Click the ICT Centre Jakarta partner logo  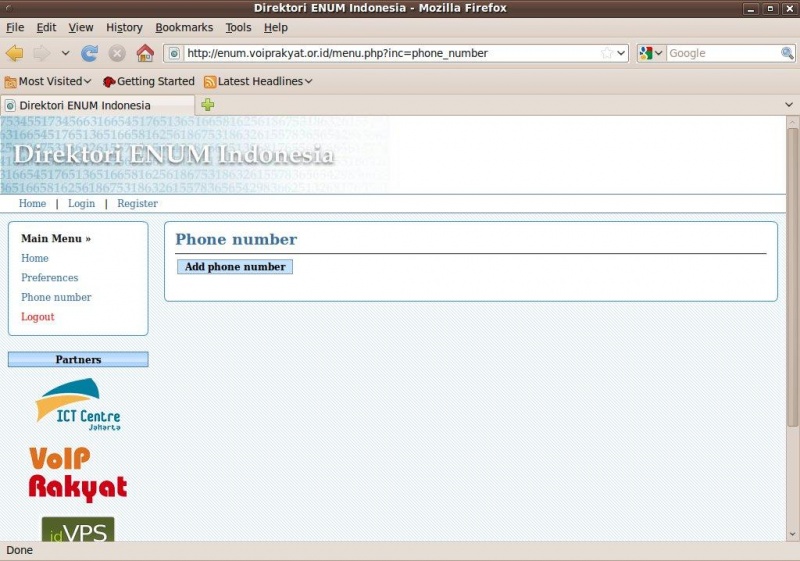point(78,404)
